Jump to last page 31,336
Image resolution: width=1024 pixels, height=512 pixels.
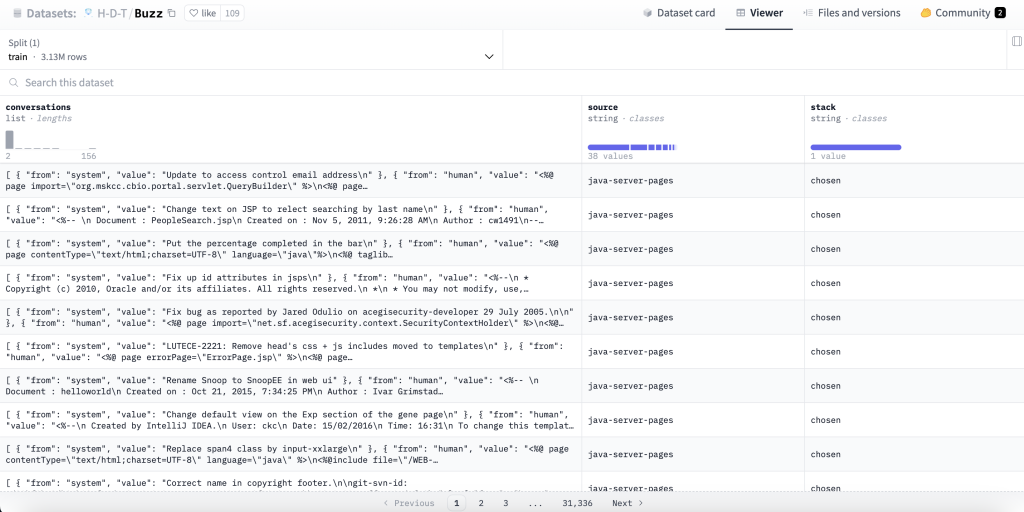577,503
